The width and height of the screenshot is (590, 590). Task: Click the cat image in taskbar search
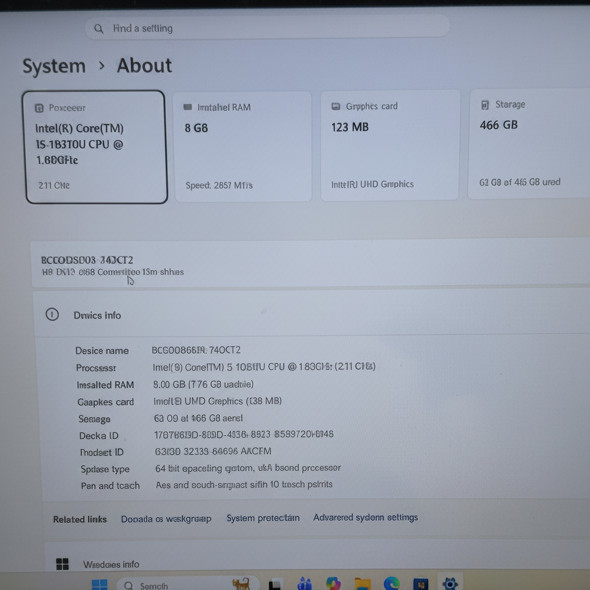241,584
